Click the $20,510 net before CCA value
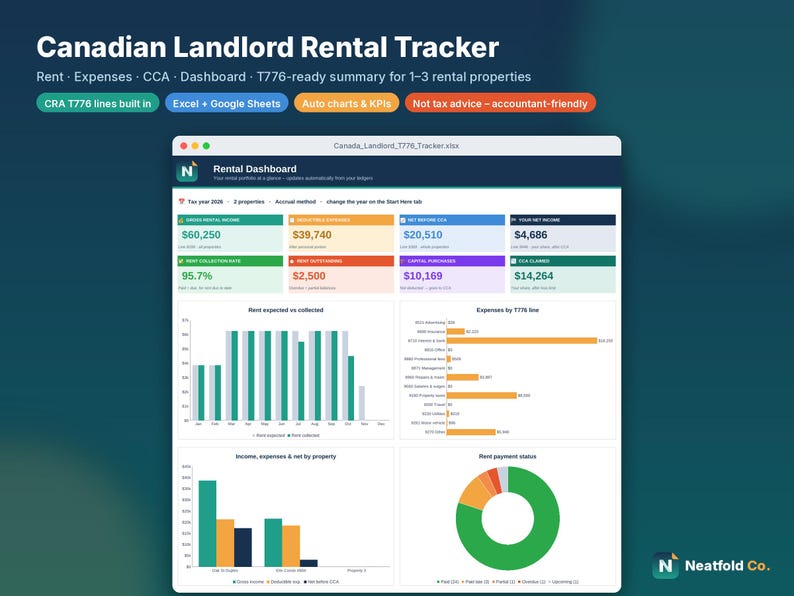Screen dimensions: 794x596 423,235
